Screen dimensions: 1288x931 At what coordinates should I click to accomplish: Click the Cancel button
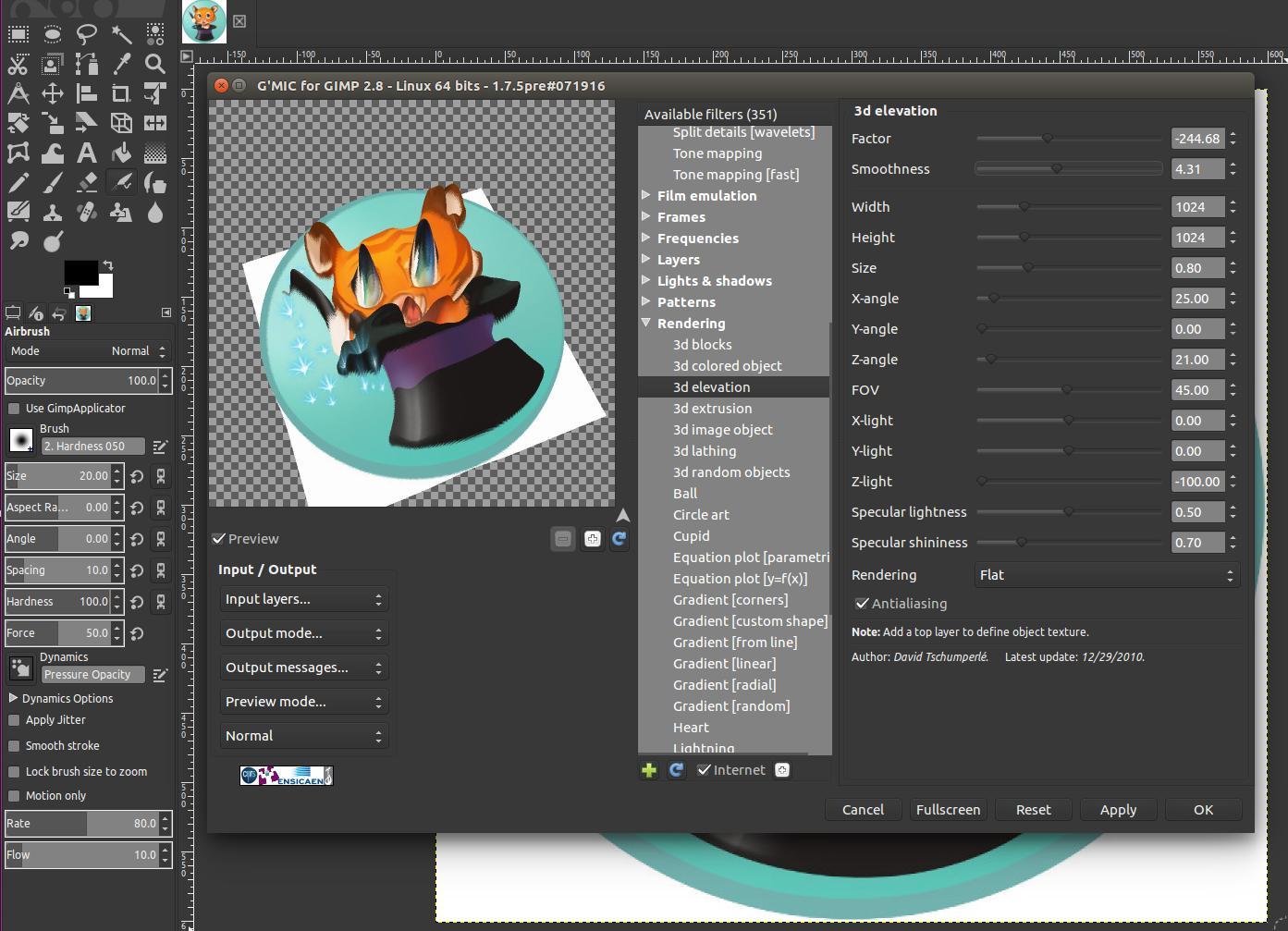click(863, 810)
